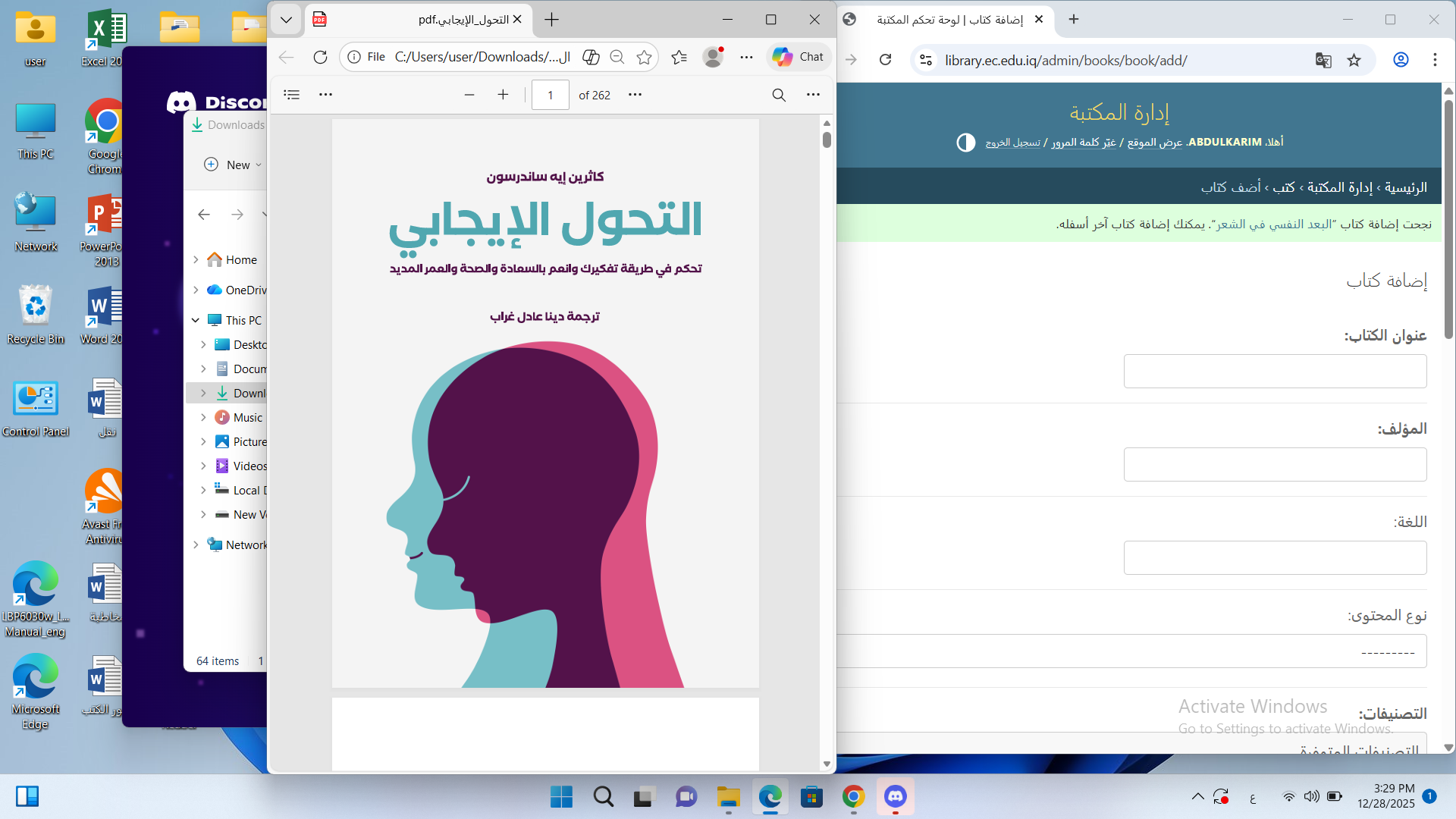Expand Videos folder in File Explorer

click(x=203, y=466)
